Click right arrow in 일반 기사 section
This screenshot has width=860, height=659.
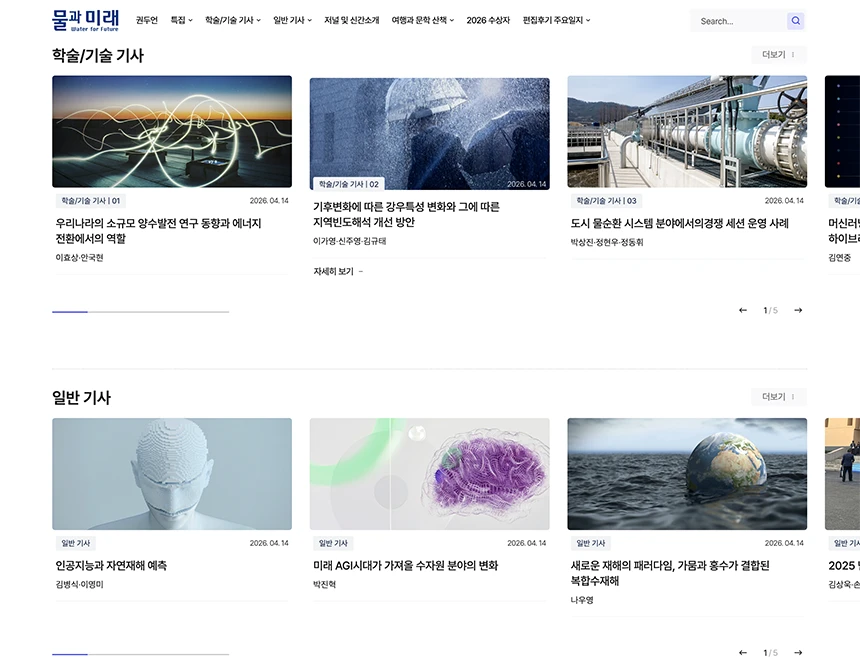[x=797, y=652]
